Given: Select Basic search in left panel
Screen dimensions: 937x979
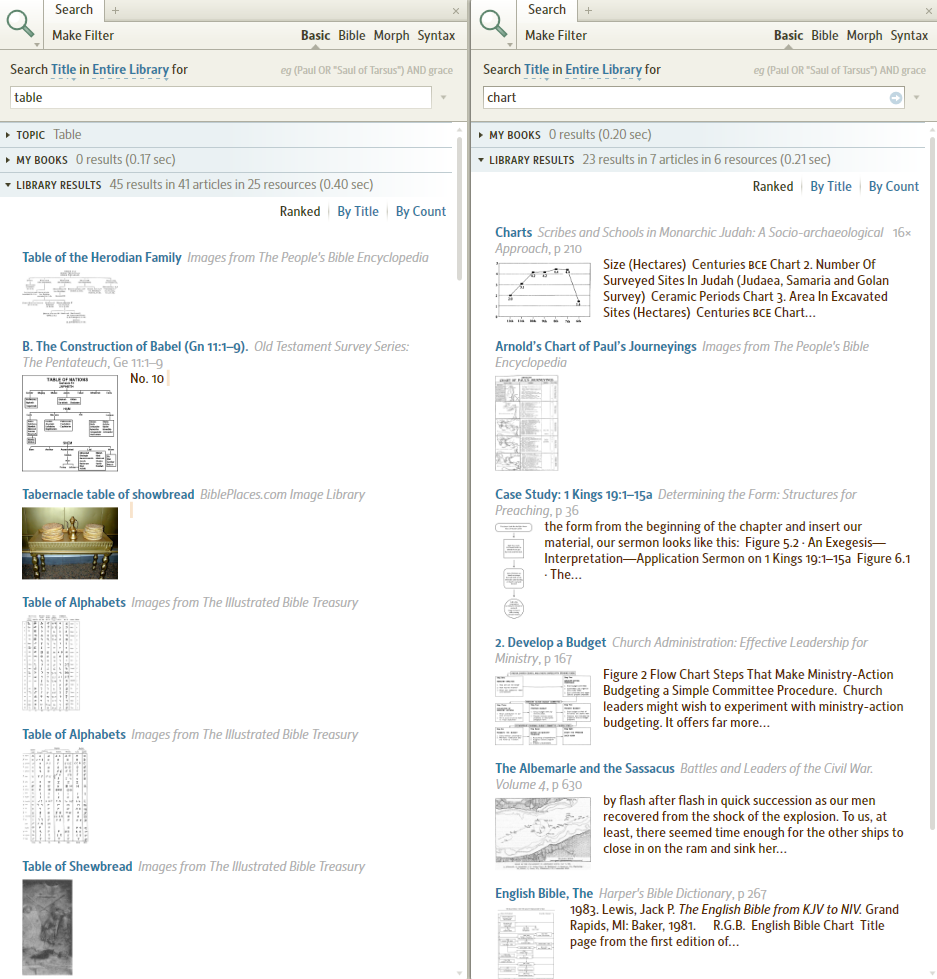Looking at the screenshot, I should coord(315,36).
